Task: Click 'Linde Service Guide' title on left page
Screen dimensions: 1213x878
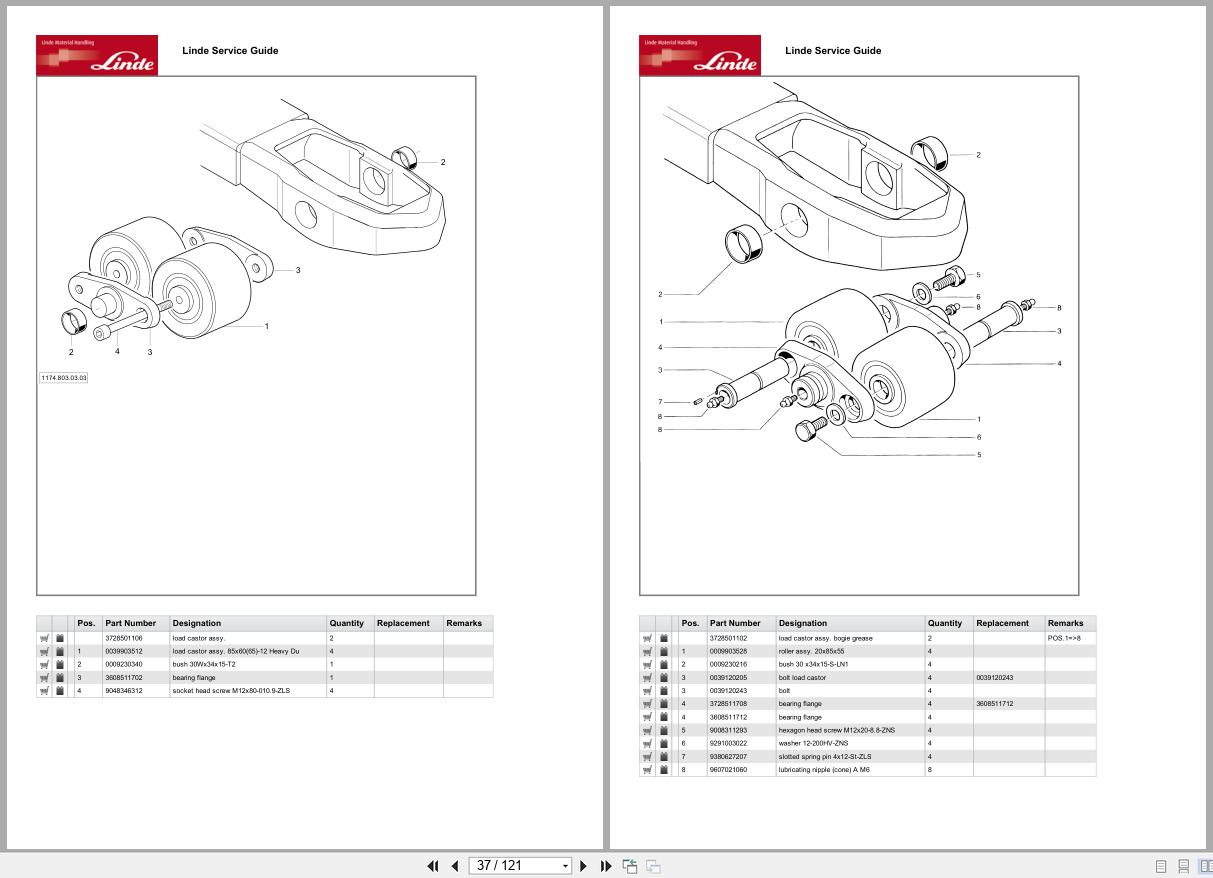Action: [230, 50]
